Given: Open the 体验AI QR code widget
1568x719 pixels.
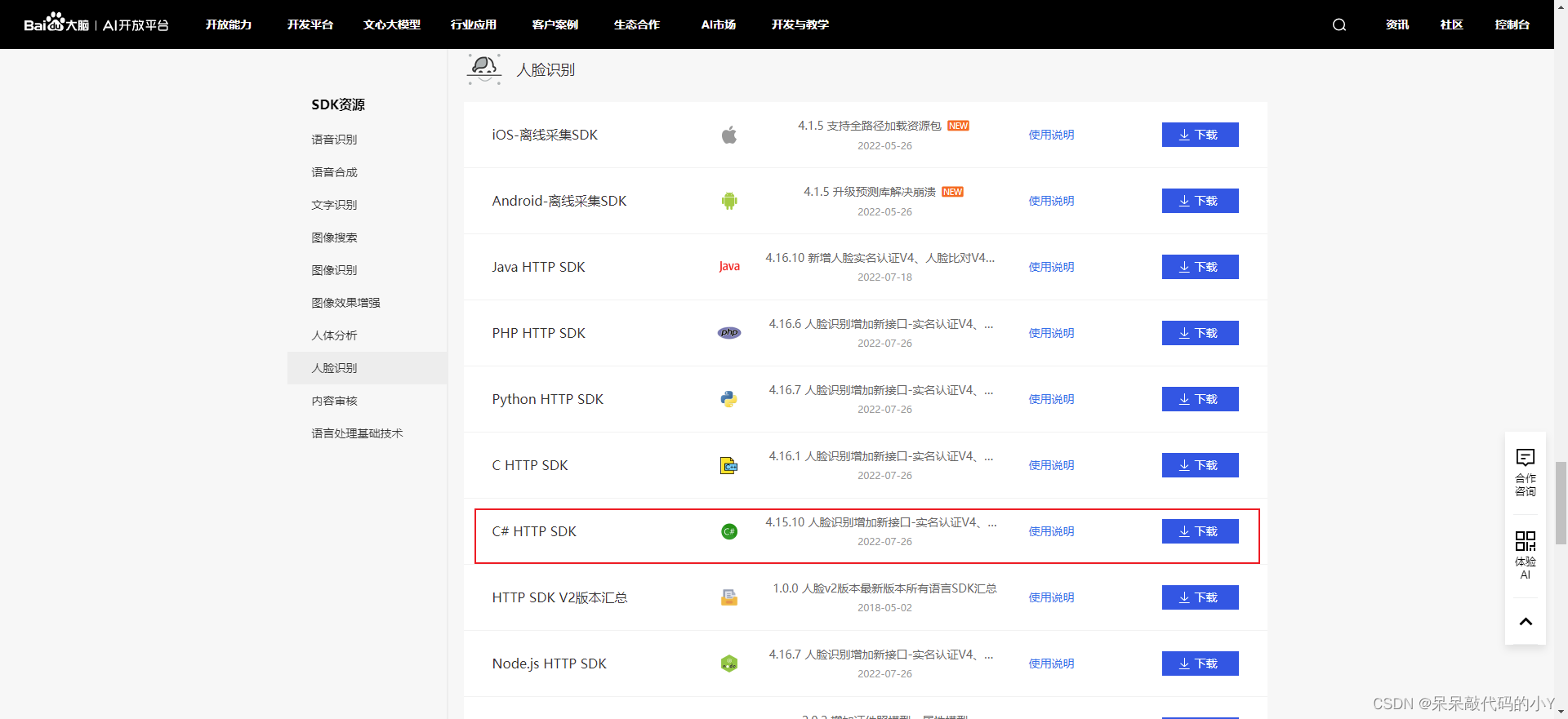Looking at the screenshot, I should 1526,556.
